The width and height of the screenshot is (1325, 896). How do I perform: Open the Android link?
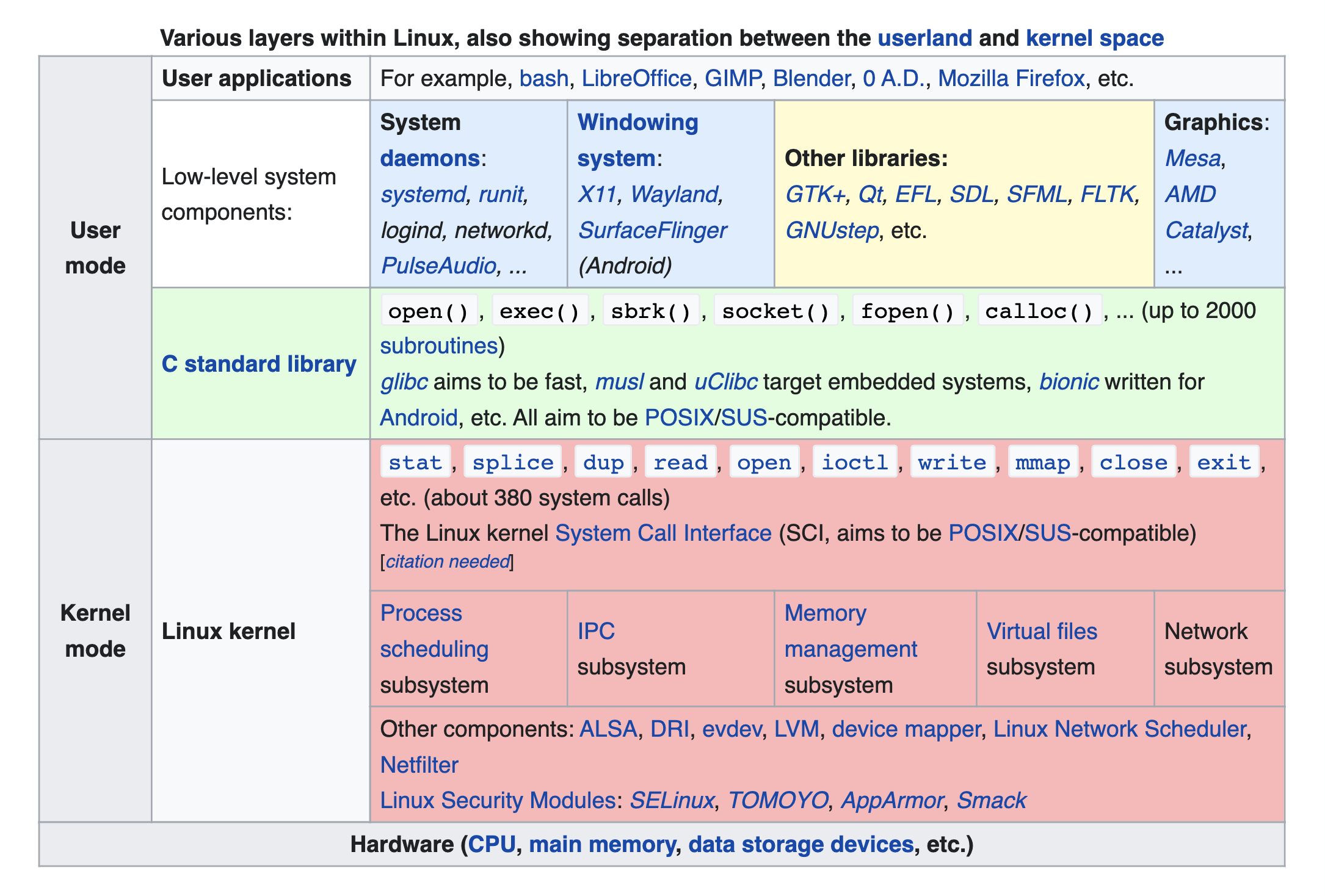pyautogui.click(x=418, y=417)
